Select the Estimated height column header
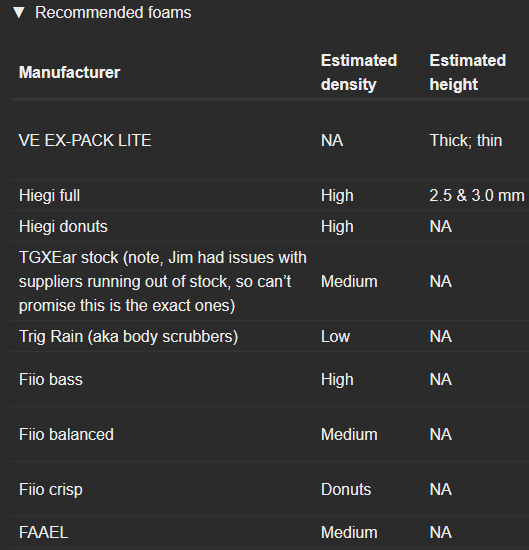This screenshot has height=550, width=529. pyautogui.click(x=468, y=73)
